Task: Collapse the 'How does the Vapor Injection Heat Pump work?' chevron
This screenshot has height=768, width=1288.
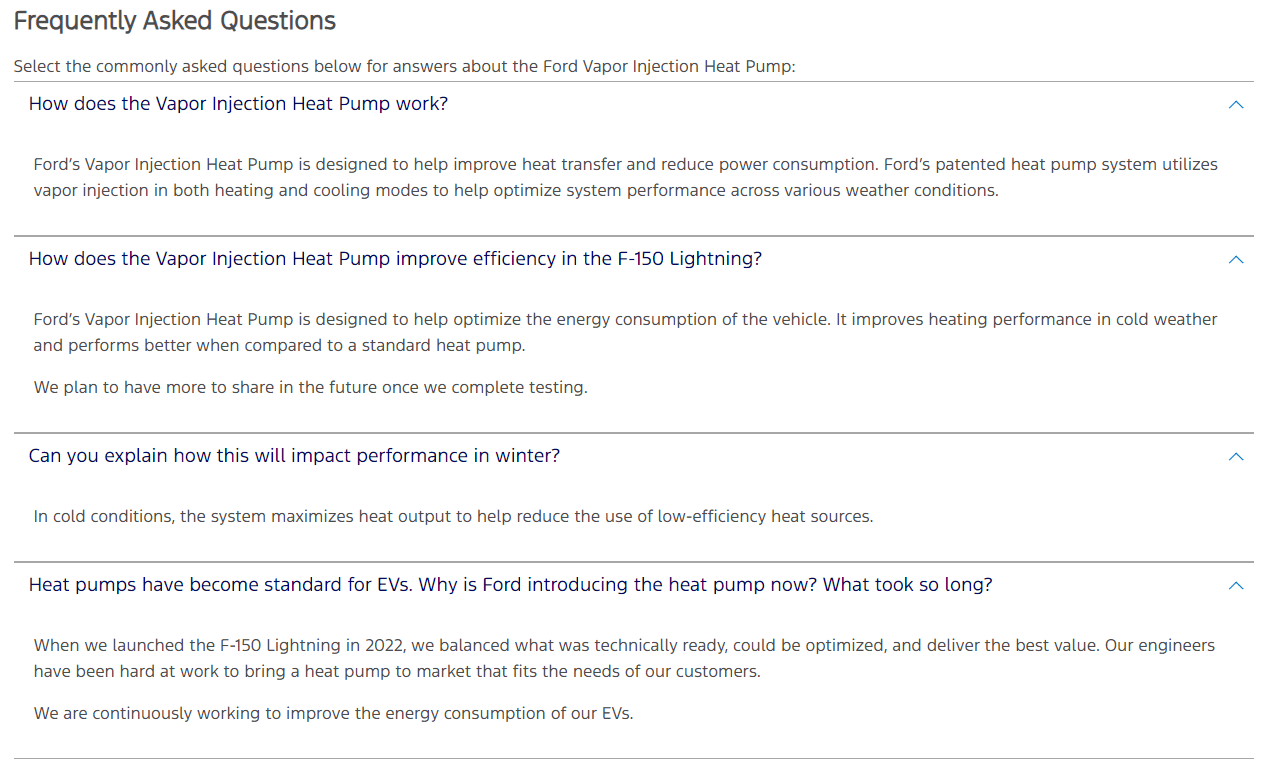Action: coord(1236,104)
